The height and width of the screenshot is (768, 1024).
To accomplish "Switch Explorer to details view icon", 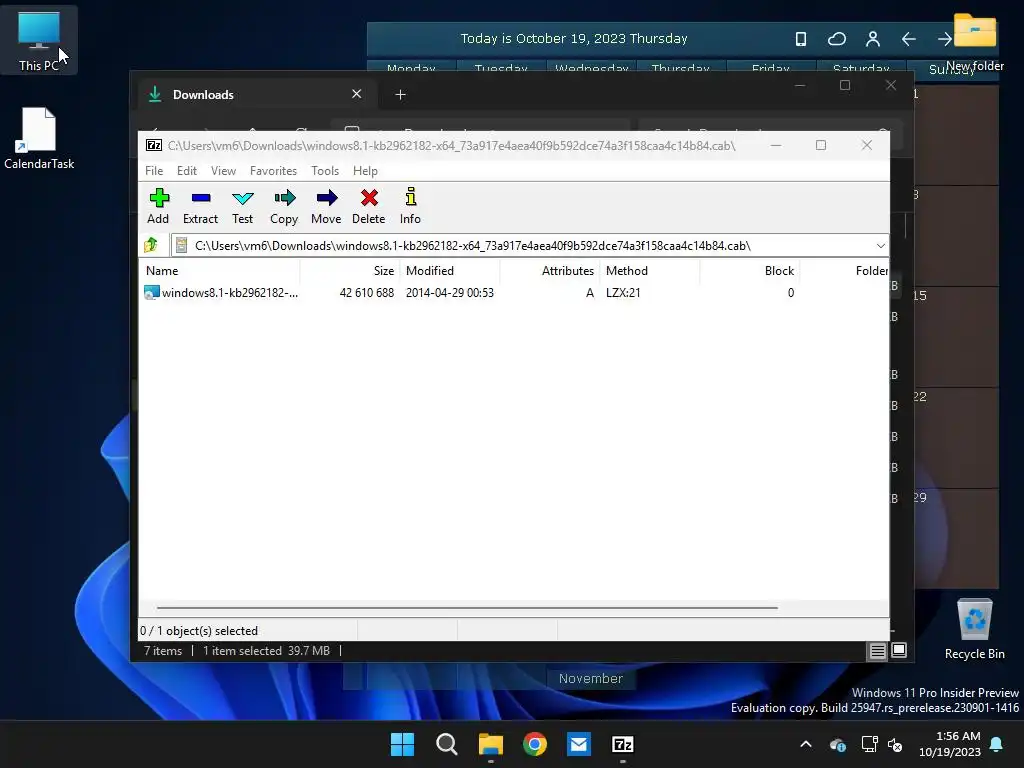I will tap(877, 650).
